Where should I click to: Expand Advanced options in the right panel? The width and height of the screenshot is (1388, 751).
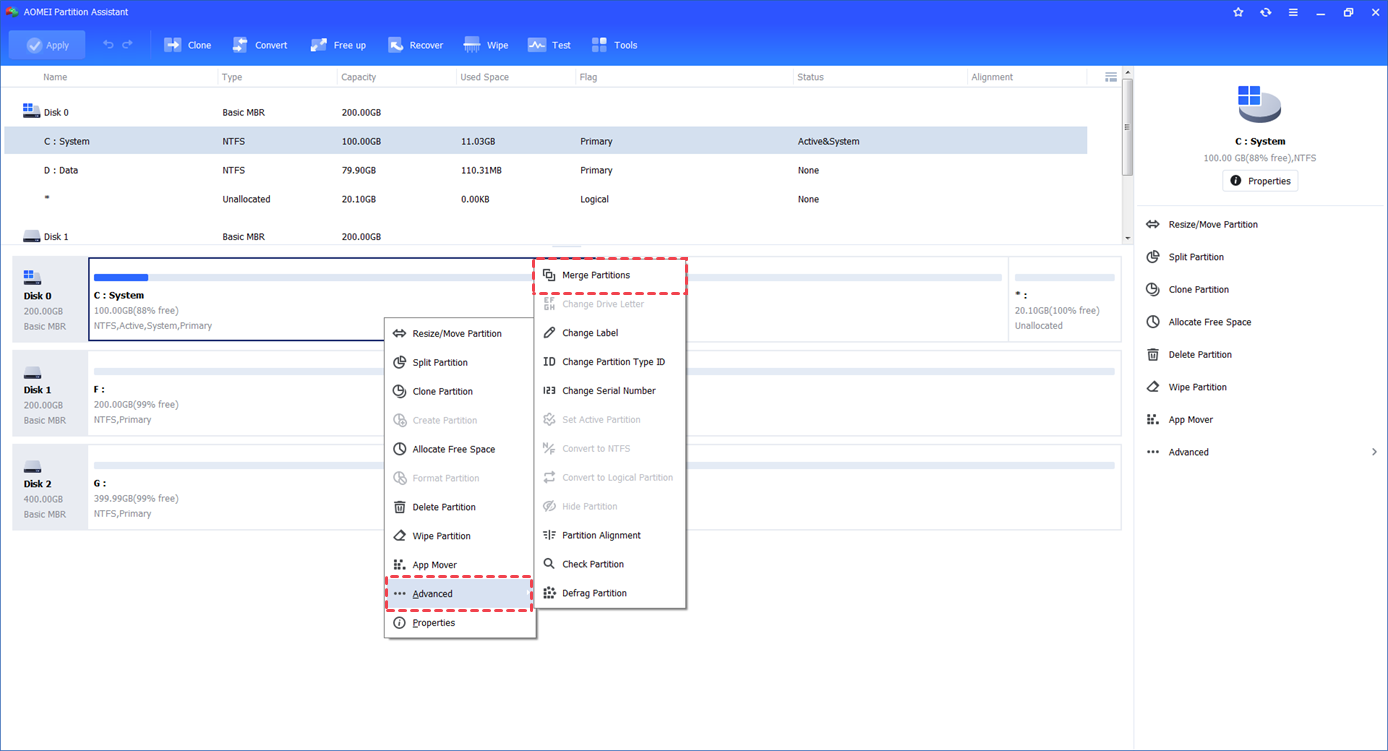[x=1262, y=452]
